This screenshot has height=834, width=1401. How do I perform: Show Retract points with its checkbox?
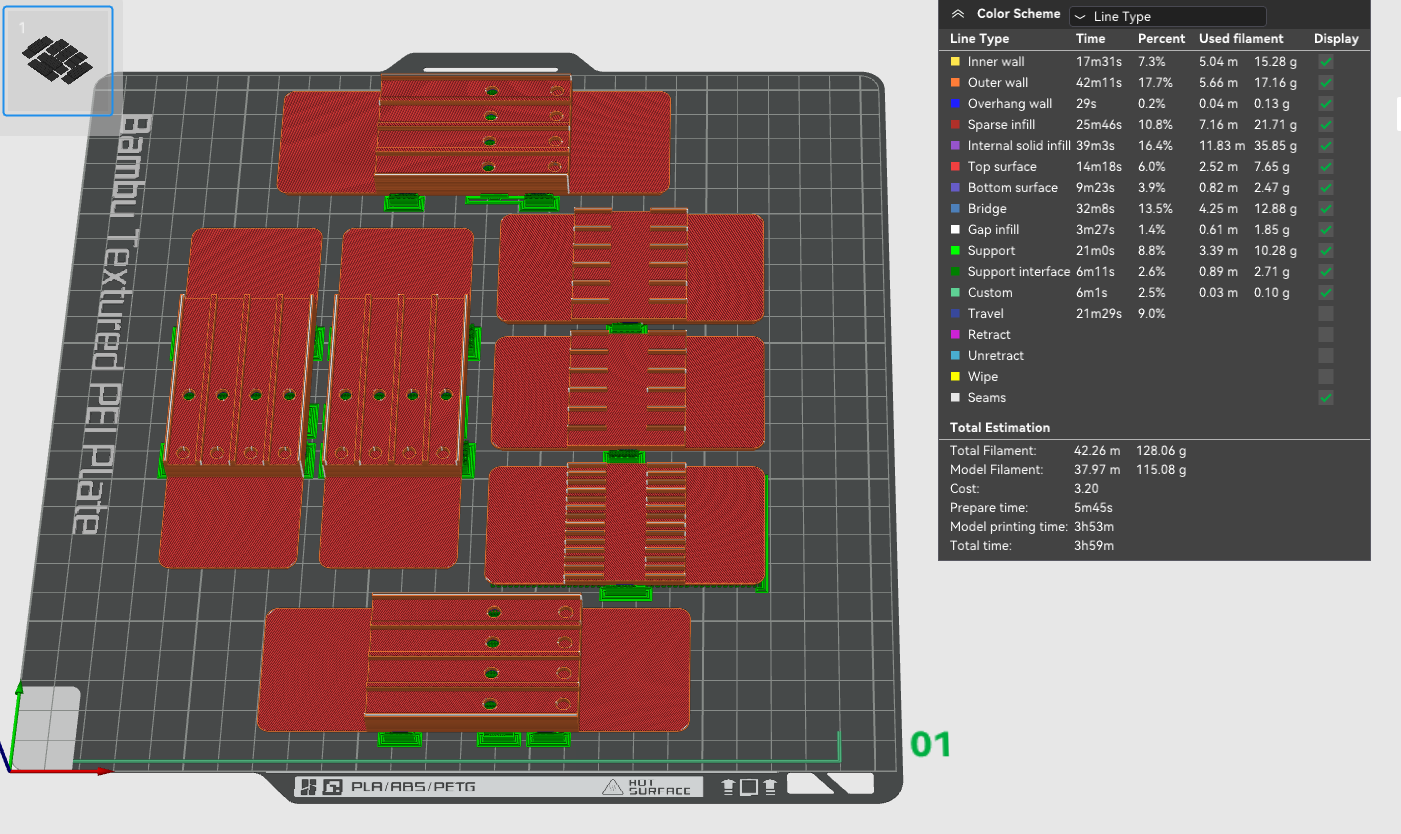1325,335
